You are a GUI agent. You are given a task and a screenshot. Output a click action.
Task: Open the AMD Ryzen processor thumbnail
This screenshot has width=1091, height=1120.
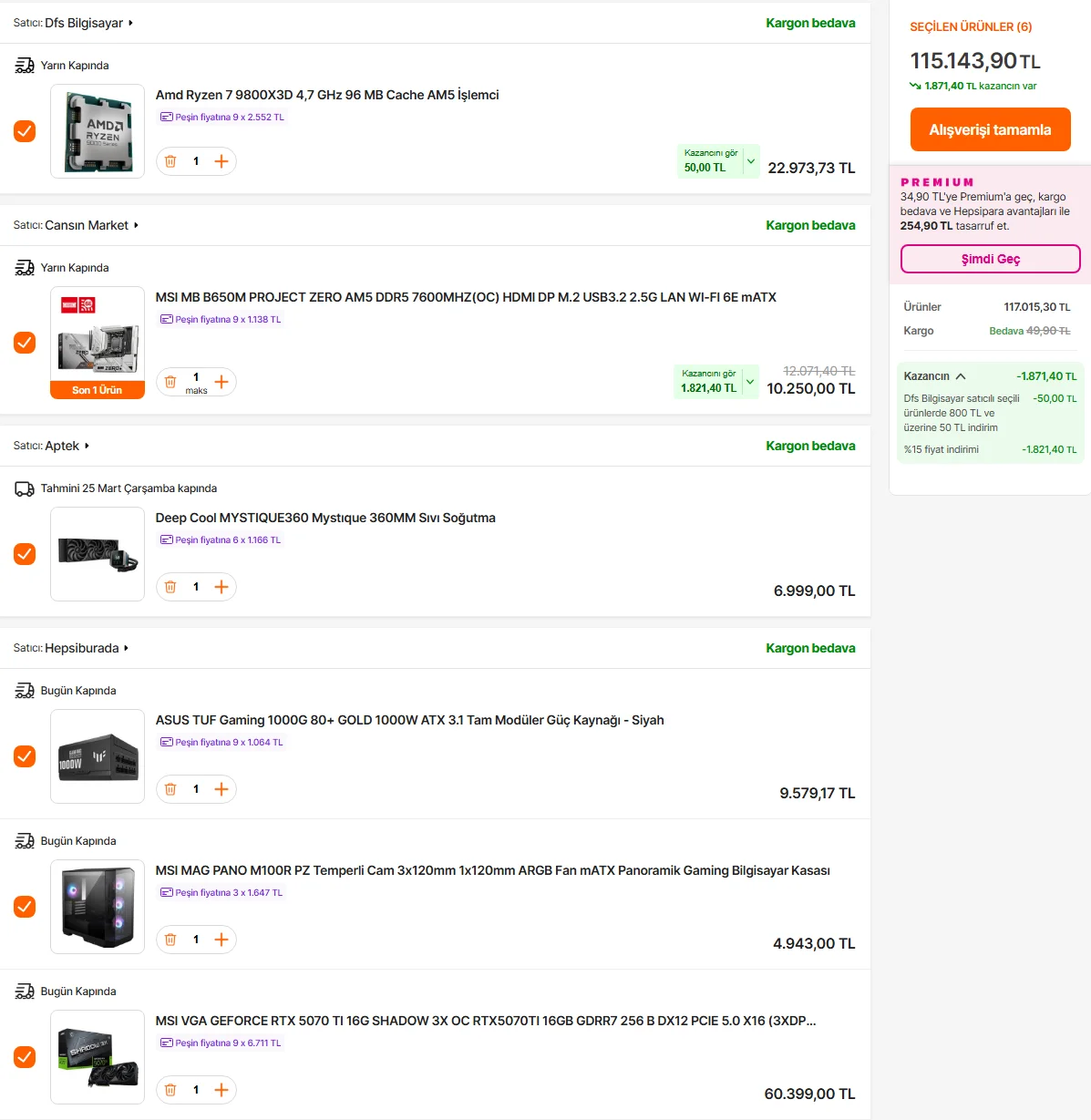(x=98, y=131)
